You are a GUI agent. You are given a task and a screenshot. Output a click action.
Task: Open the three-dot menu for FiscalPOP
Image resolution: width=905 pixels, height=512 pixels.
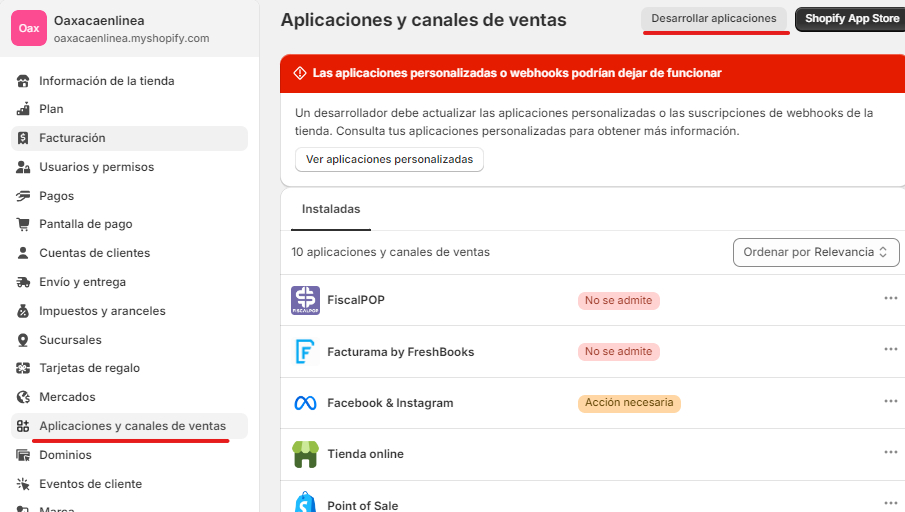(891, 298)
